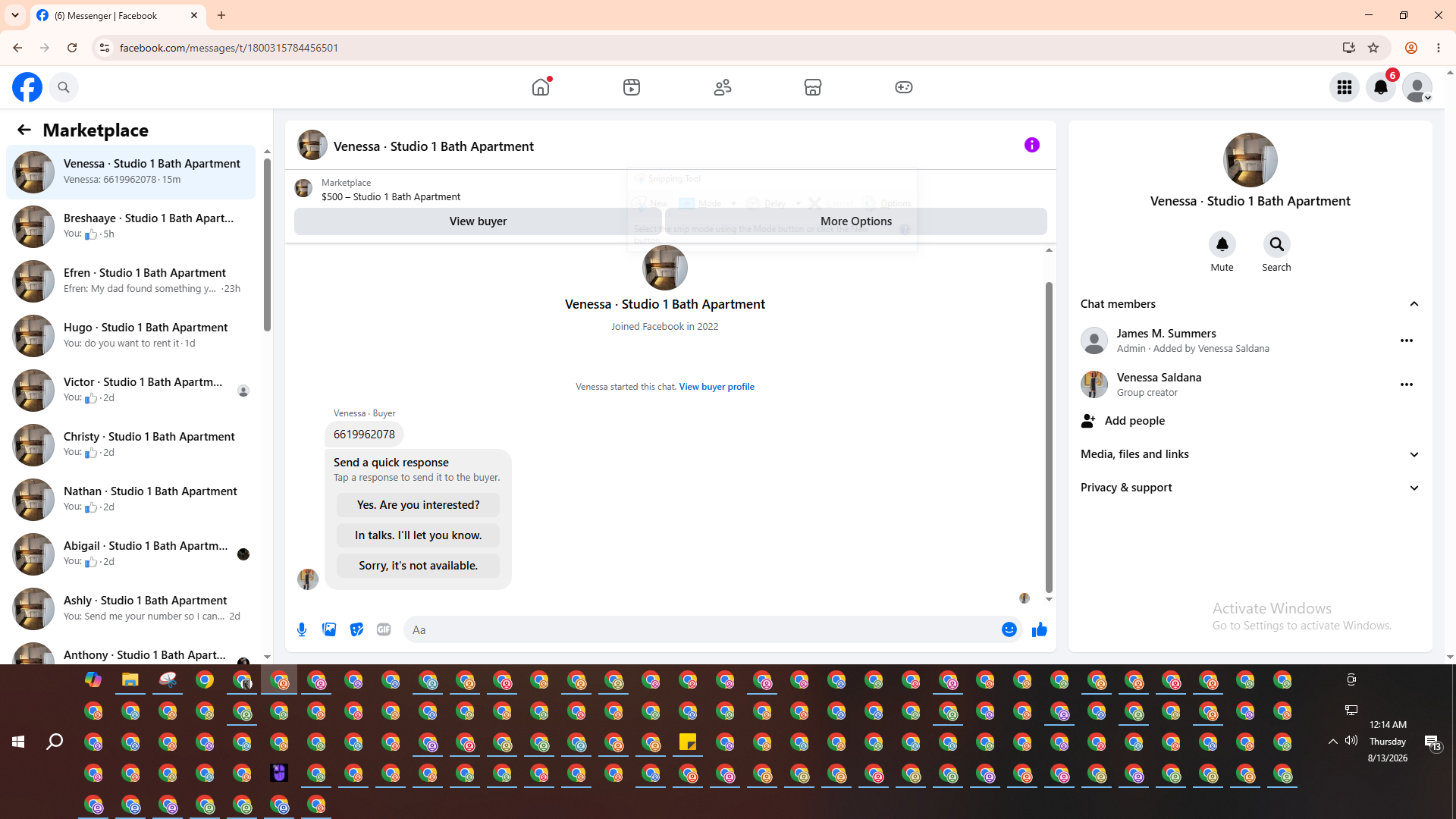Reload the page in browser toolbar
The image size is (1456, 819).
coord(72,48)
